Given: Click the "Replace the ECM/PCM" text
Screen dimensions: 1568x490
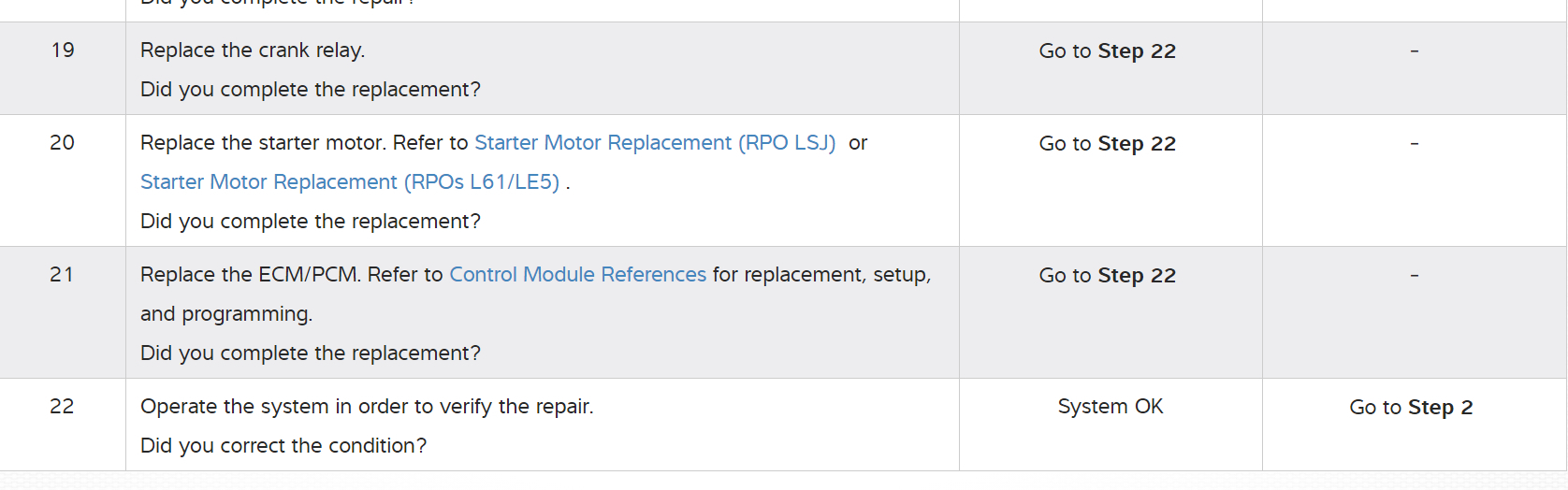Looking at the screenshot, I should (249, 275).
